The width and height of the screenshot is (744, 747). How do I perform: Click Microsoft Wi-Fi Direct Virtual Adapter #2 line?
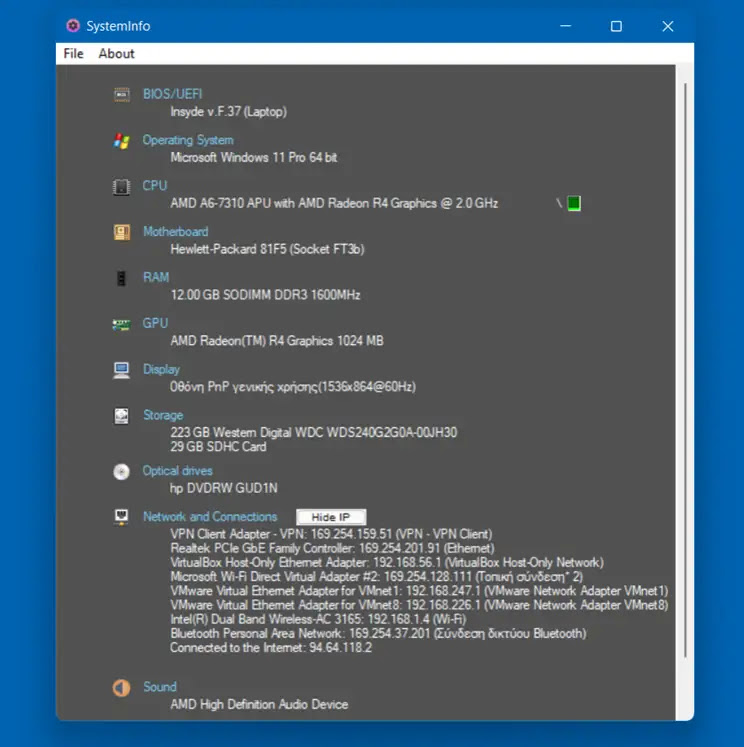pos(376,577)
